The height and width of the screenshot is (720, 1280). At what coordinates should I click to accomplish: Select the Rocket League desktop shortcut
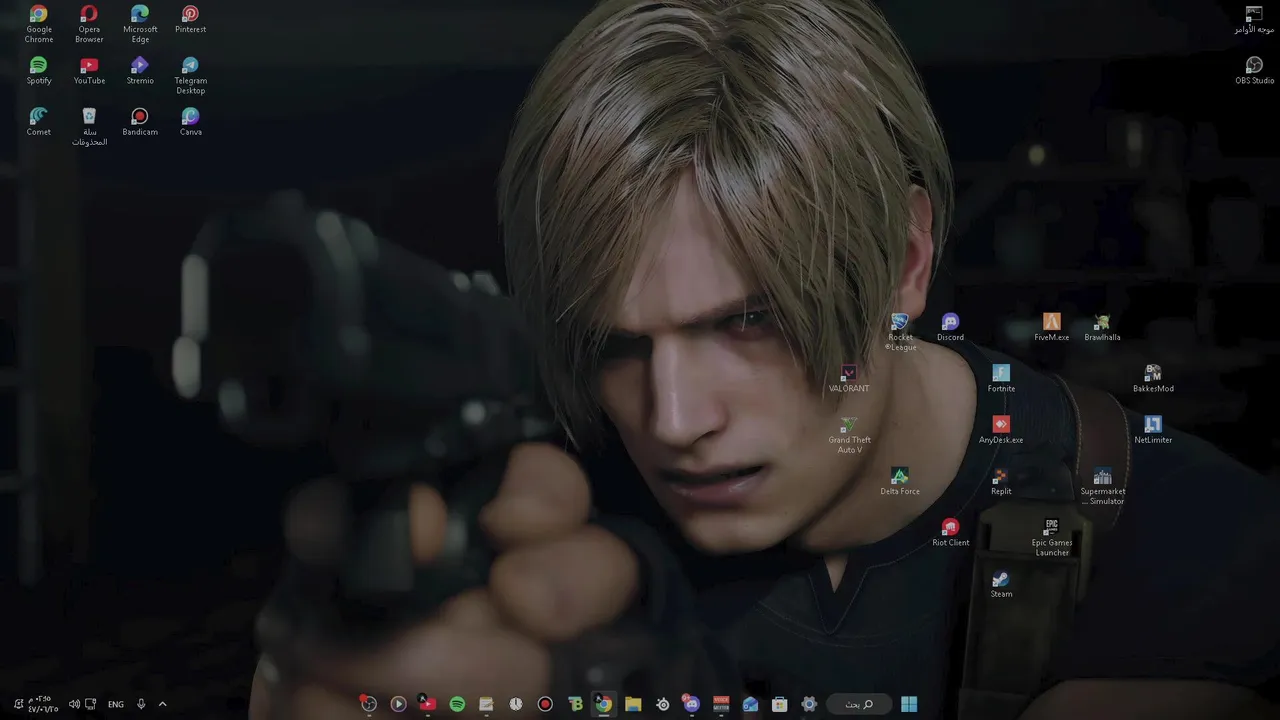click(x=900, y=332)
